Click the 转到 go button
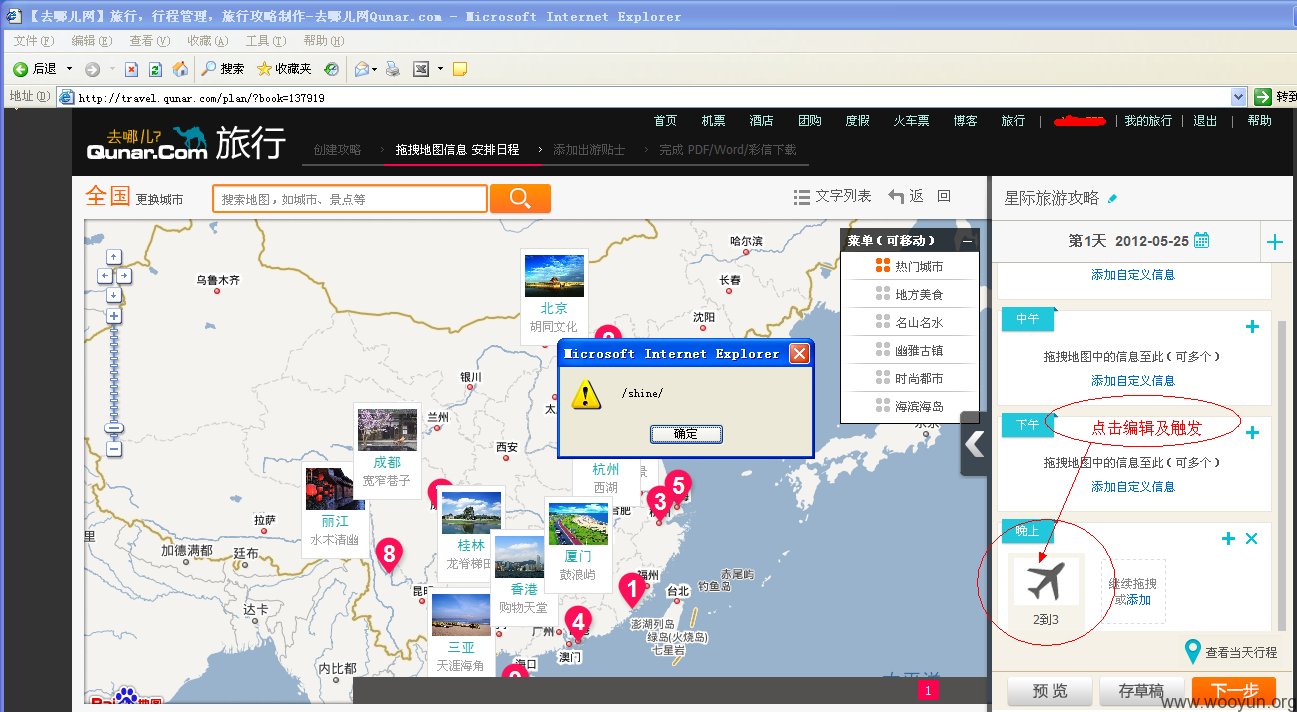 [x=1274, y=97]
